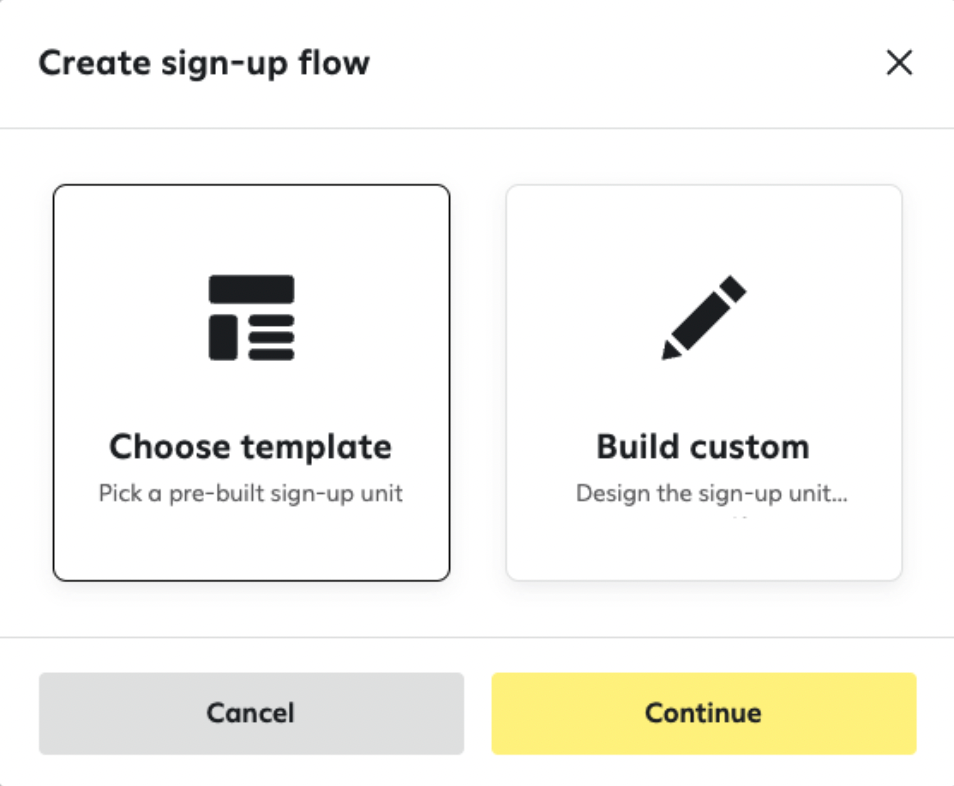Viewport: 954px width, 786px height.
Task: Click the template layout icon
Action: (251, 318)
